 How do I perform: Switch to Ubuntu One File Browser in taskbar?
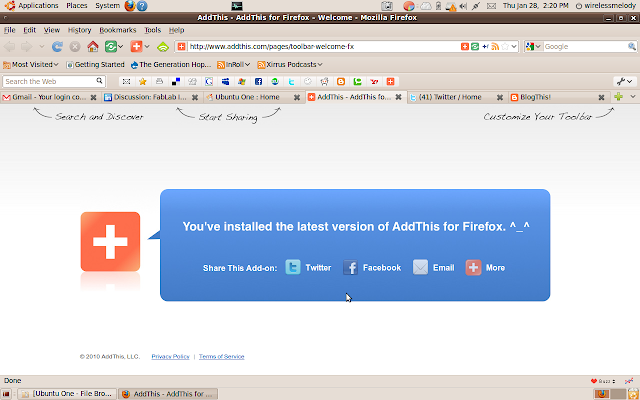click(67, 393)
